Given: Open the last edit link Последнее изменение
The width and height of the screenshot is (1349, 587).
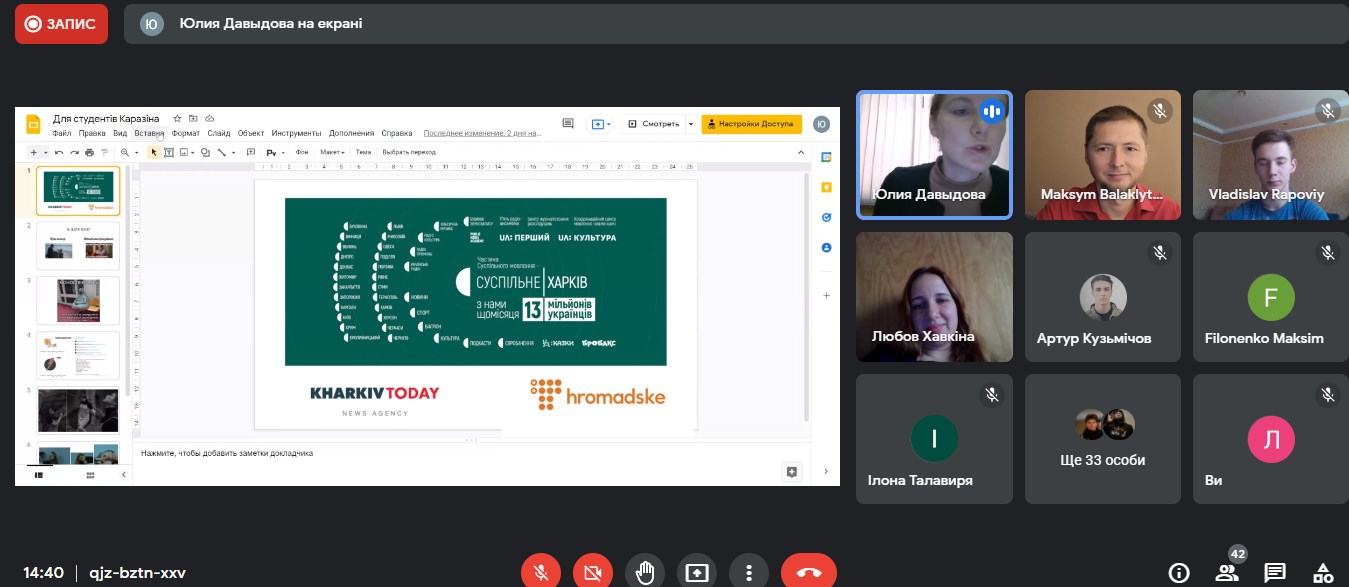Looking at the screenshot, I should tap(482, 133).
